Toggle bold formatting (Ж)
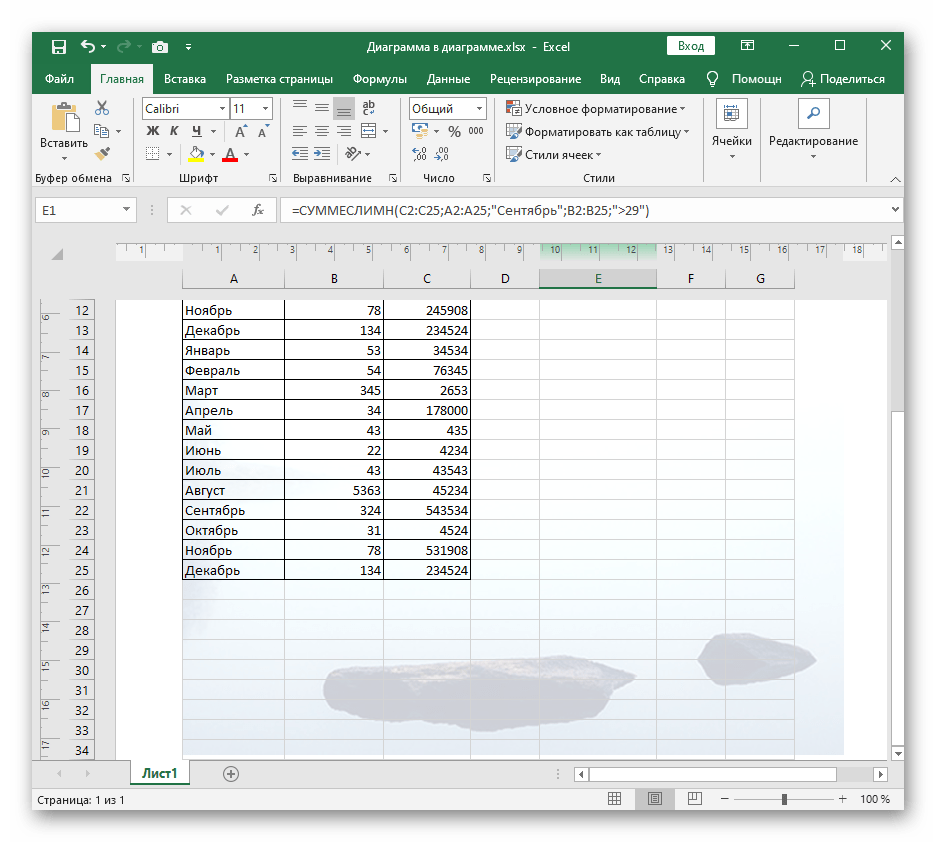The width and height of the screenshot is (936, 842). pyautogui.click(x=153, y=131)
